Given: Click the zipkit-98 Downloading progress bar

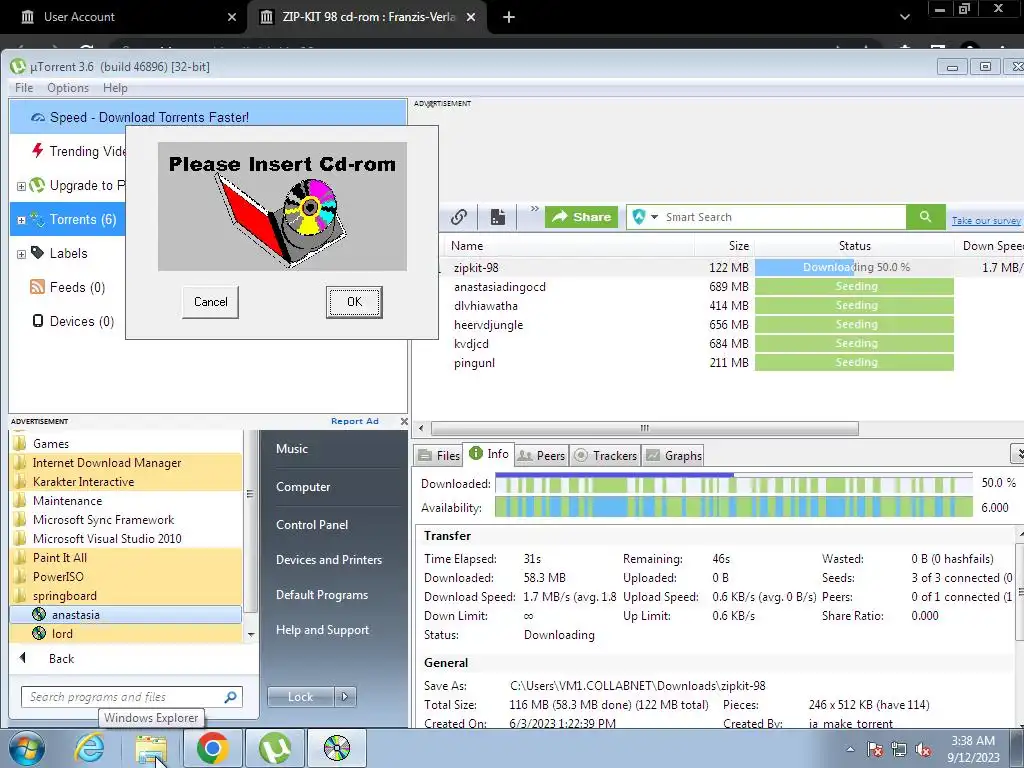Looking at the screenshot, I should 854,267.
